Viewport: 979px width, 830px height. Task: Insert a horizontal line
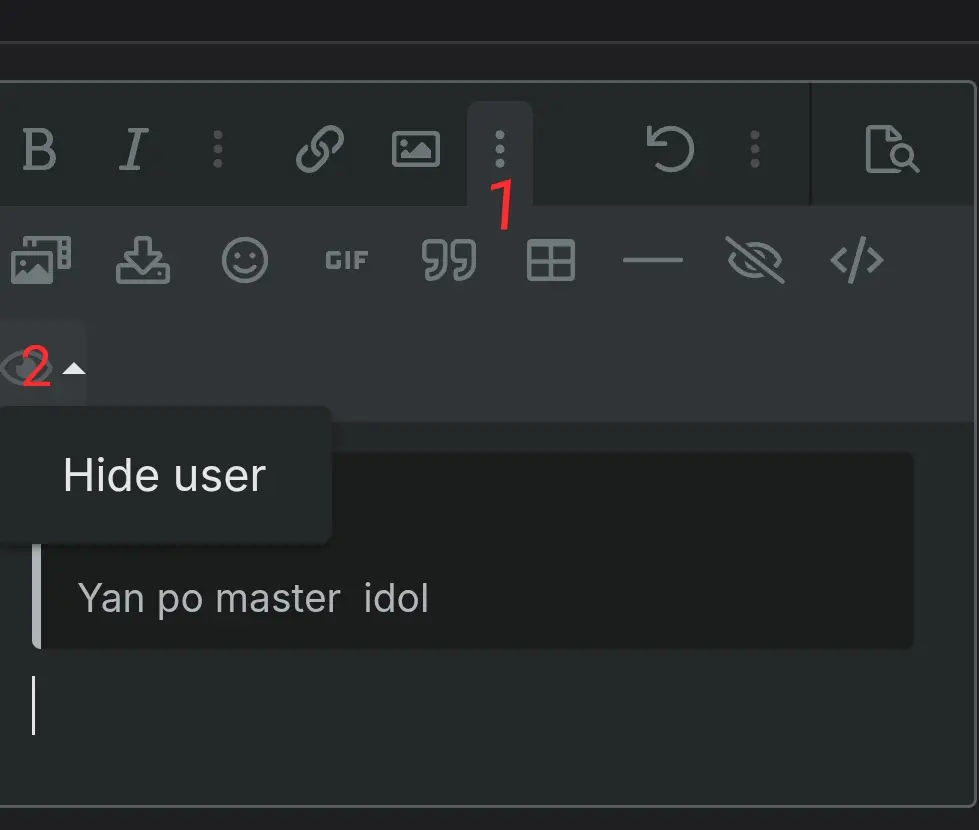coord(652,260)
